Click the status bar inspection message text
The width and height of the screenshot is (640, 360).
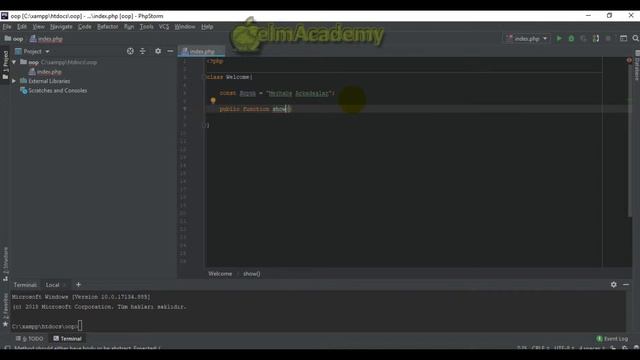87,348
